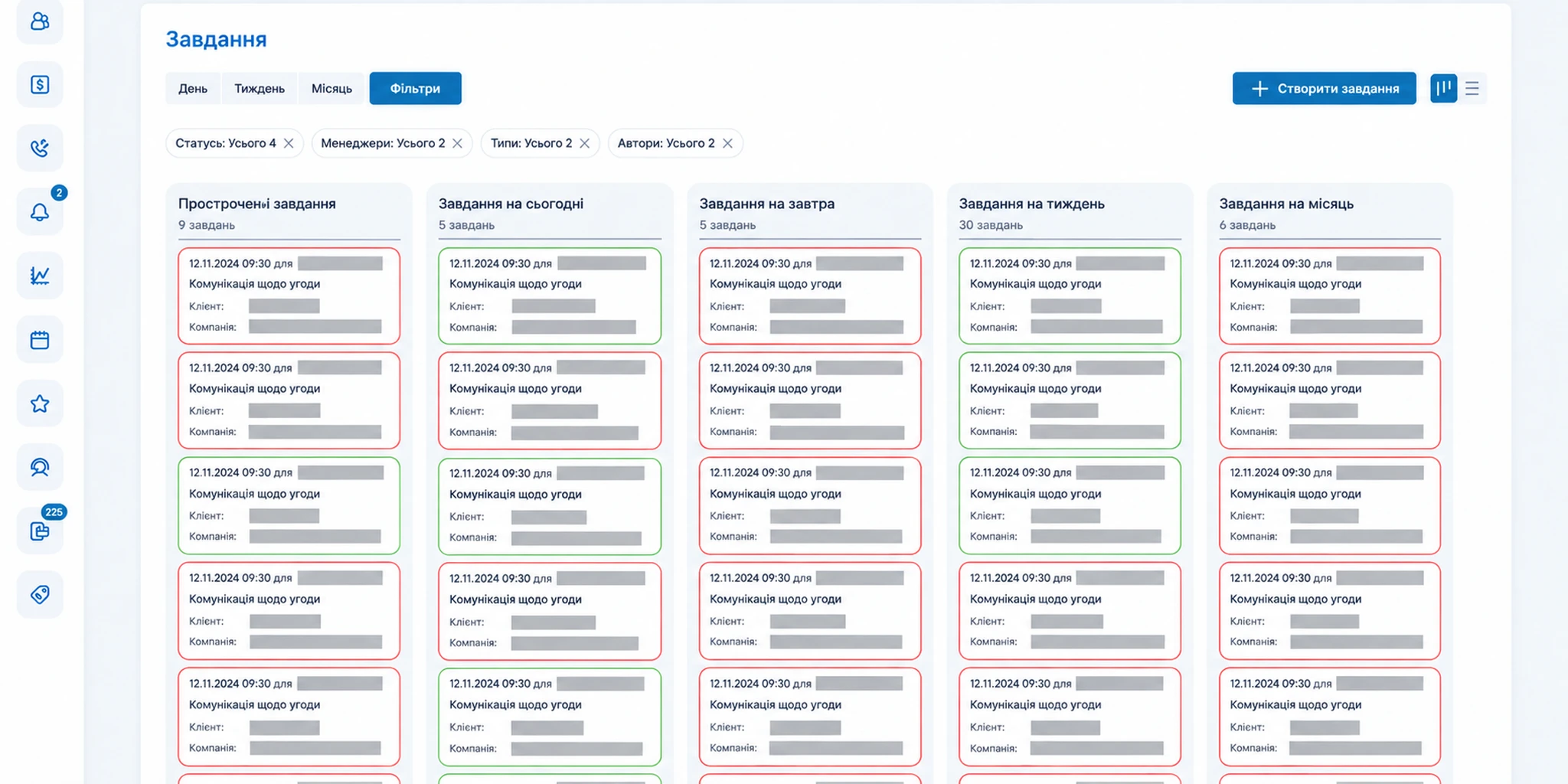
Task: Click the '6 завдань' count label
Action: (x=1247, y=225)
